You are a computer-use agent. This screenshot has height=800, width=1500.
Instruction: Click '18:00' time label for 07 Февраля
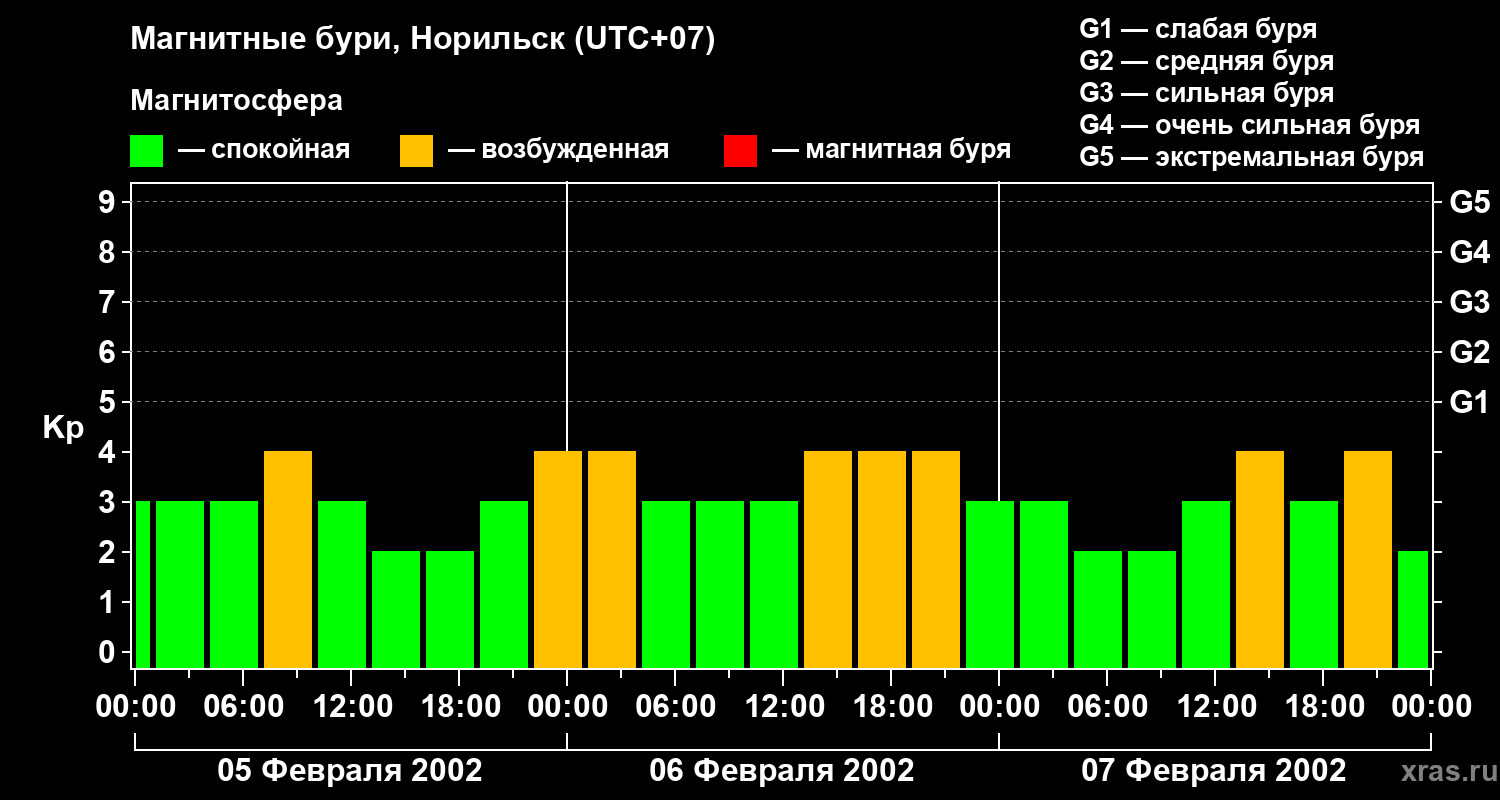click(1323, 707)
